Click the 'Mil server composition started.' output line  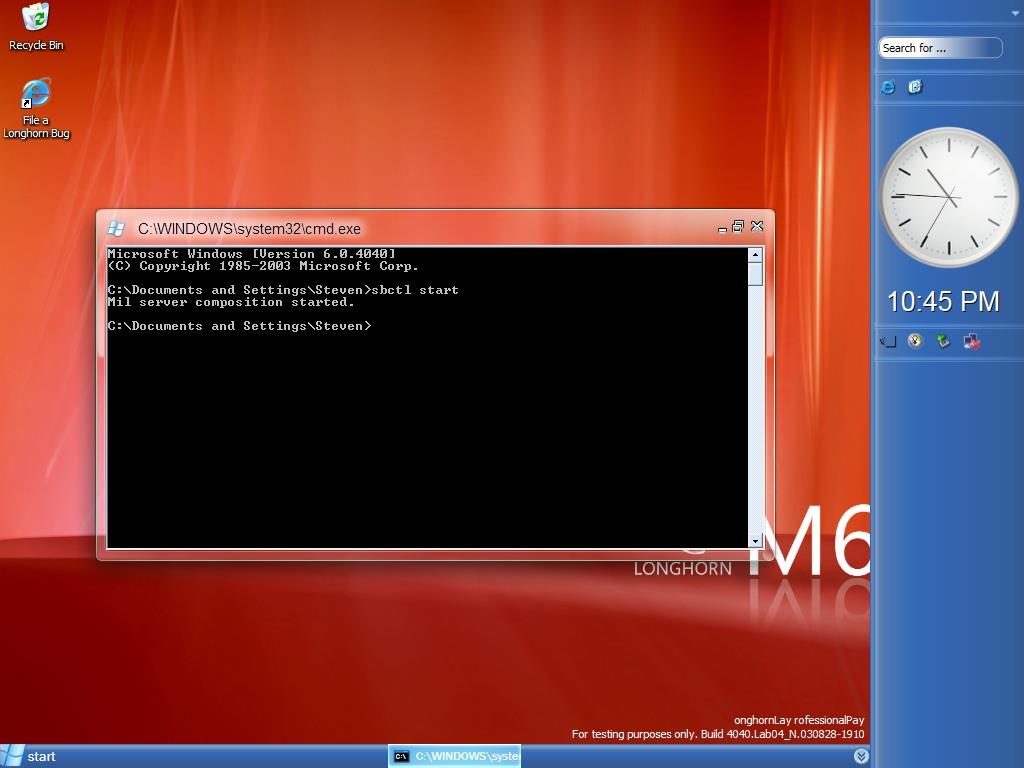pos(231,302)
